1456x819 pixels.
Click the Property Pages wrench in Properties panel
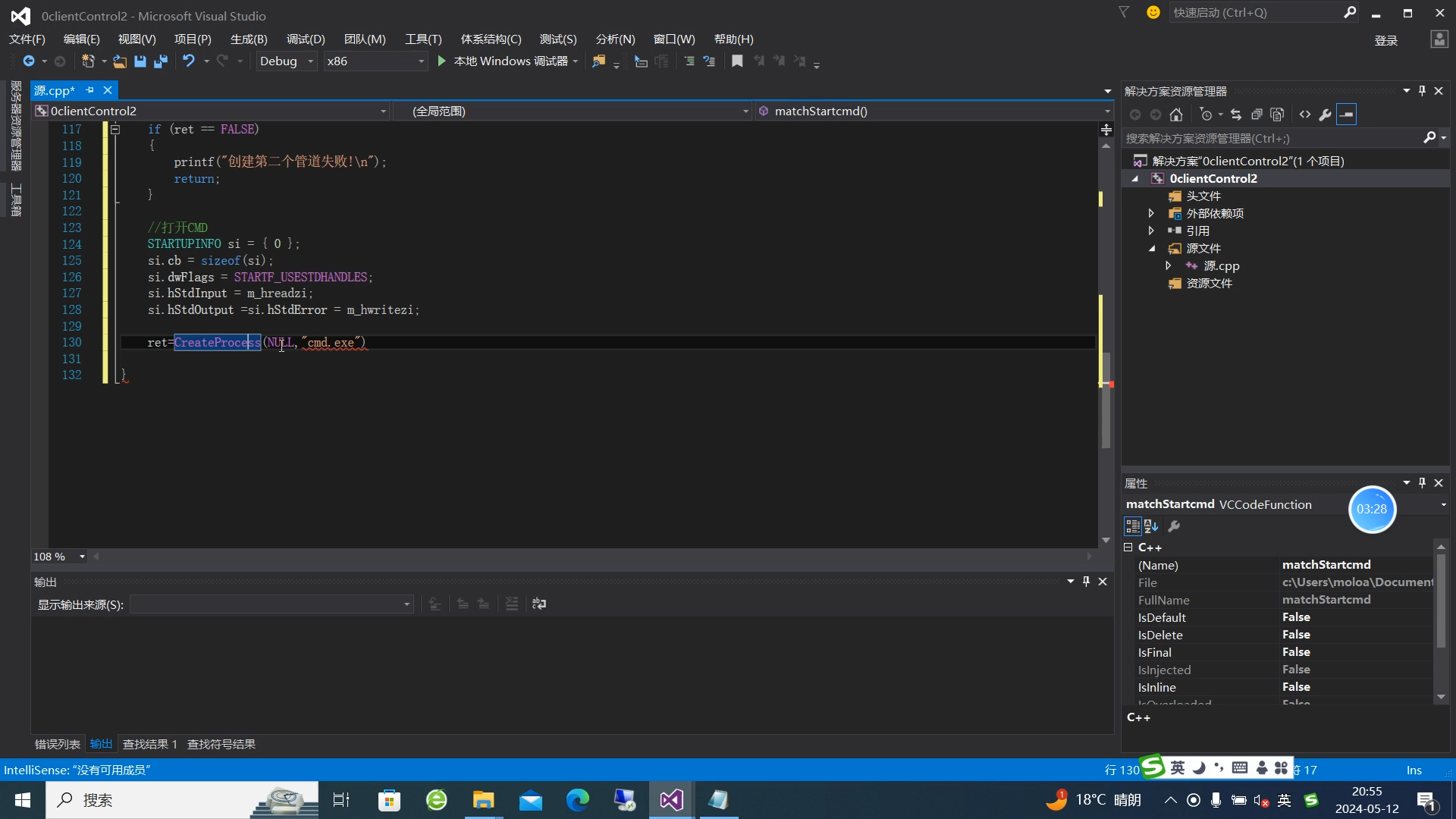[1174, 526]
